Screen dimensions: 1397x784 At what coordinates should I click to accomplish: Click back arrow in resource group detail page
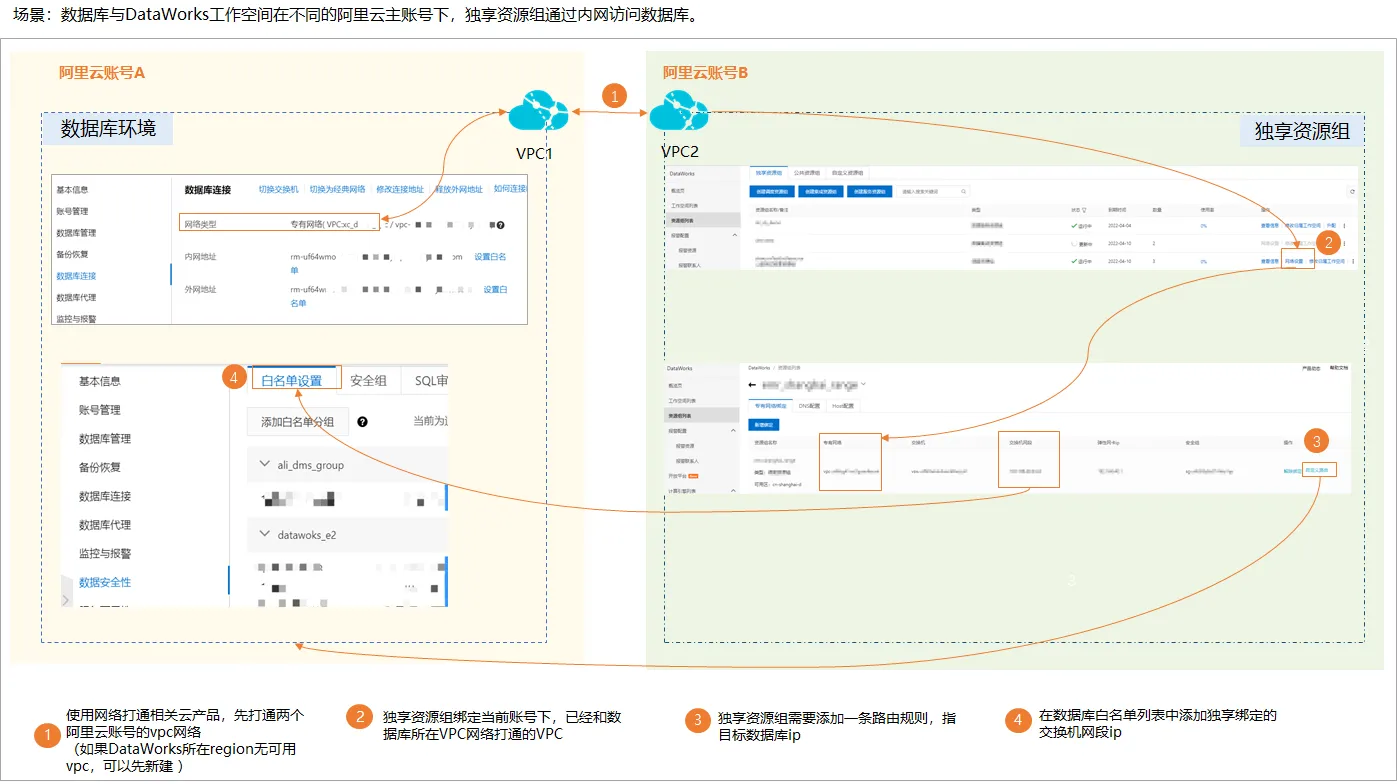click(752, 384)
